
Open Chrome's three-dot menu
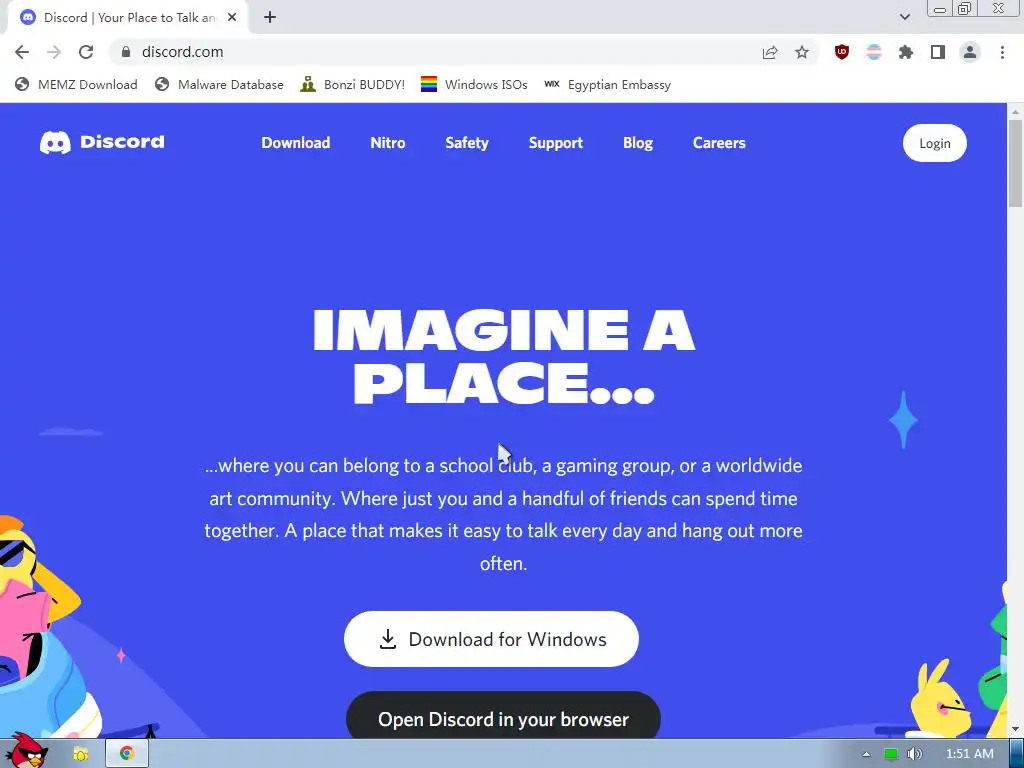tap(1002, 52)
